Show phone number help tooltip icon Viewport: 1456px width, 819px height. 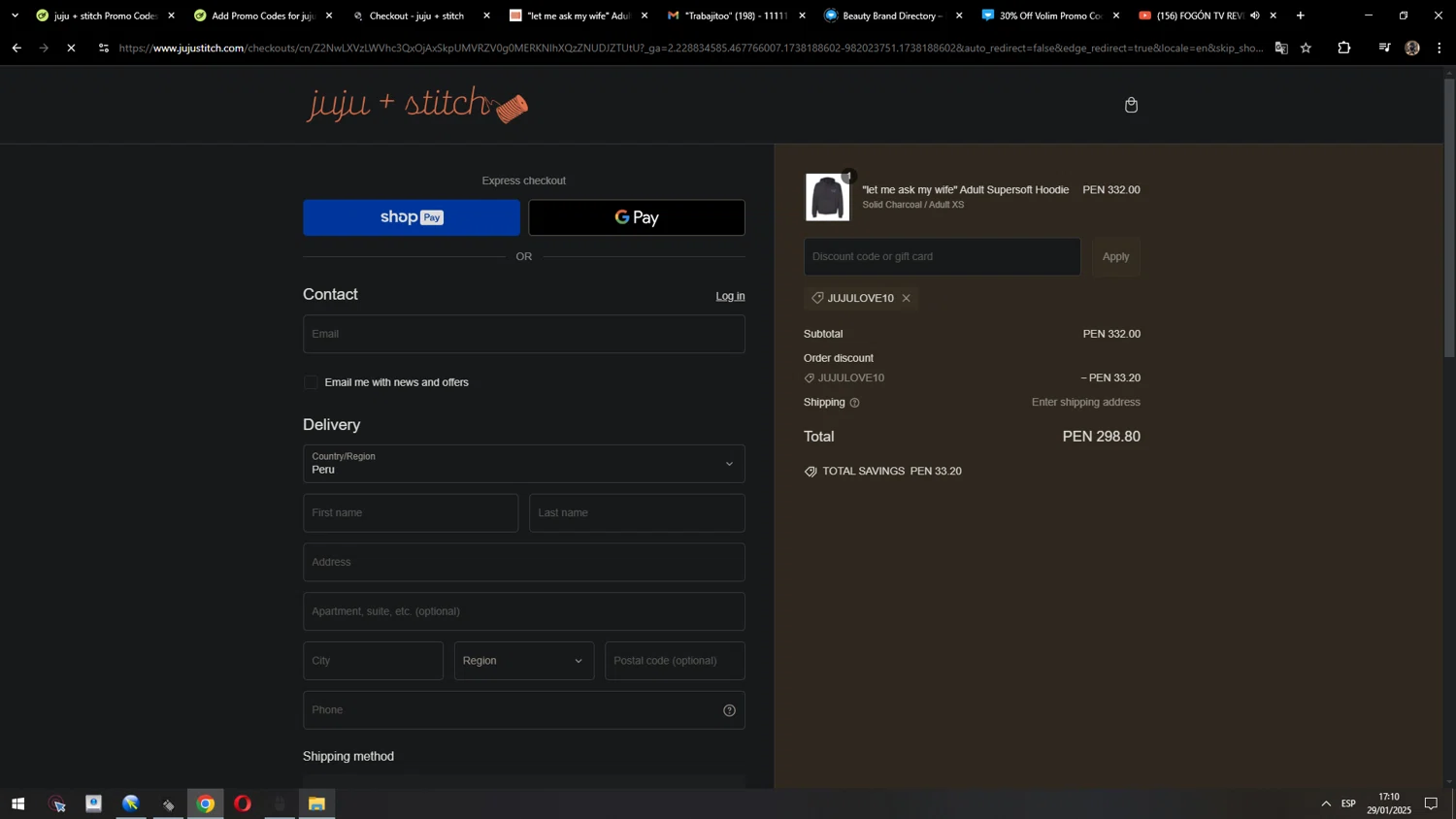pyautogui.click(x=729, y=710)
